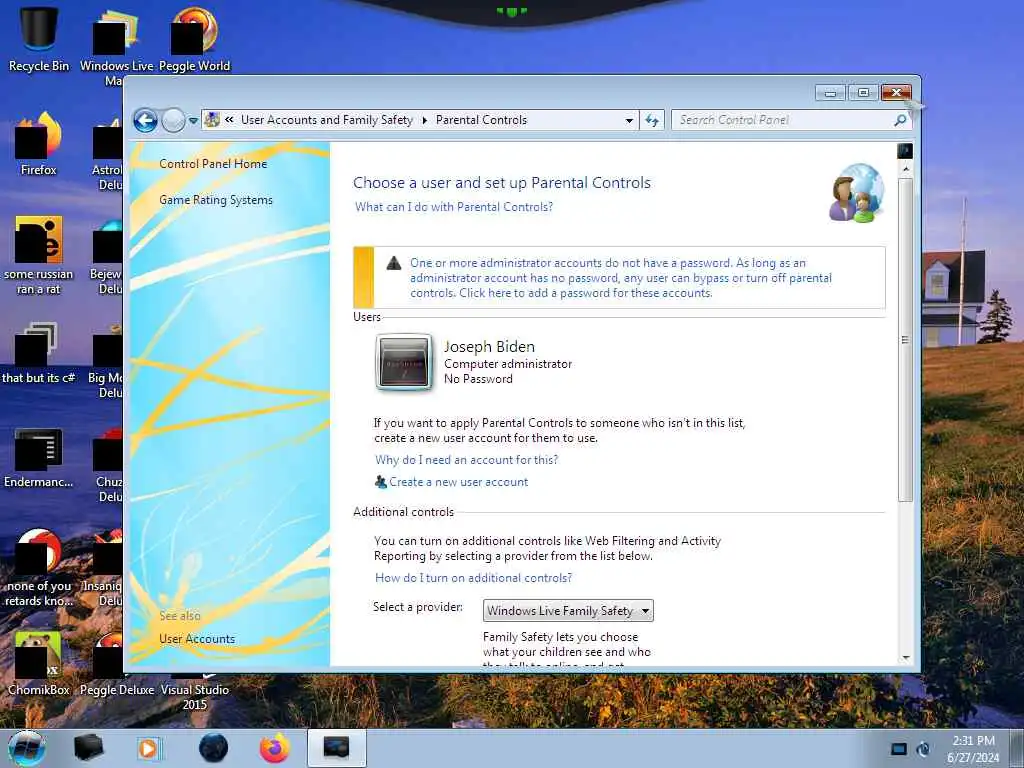Minimize the Parental Controls window
Image resolution: width=1024 pixels, height=768 pixels.
(830, 93)
